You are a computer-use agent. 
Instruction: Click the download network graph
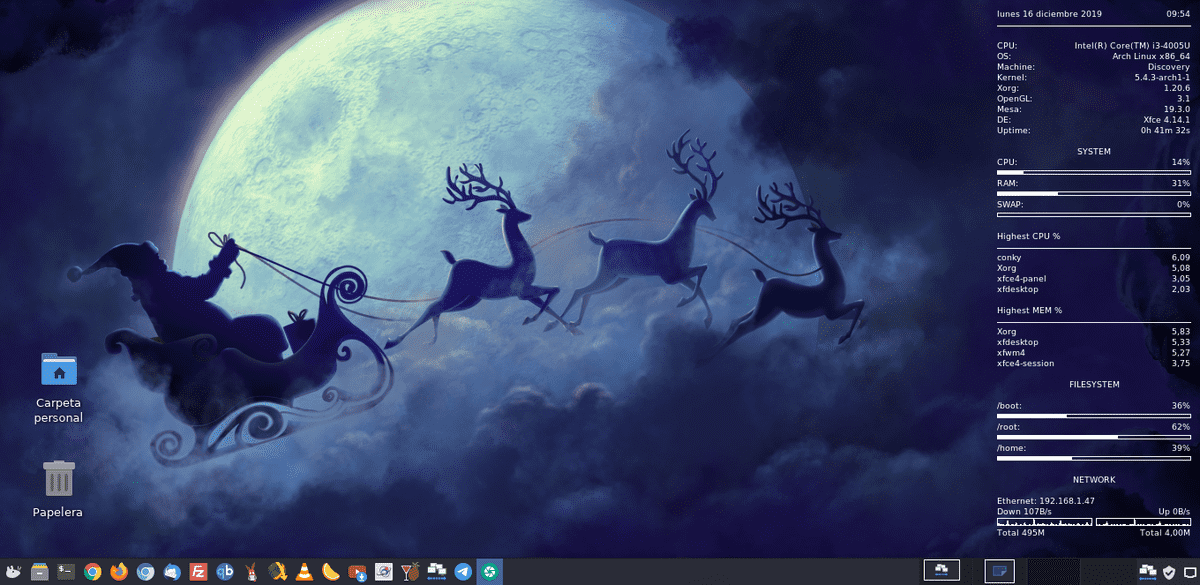1044,522
